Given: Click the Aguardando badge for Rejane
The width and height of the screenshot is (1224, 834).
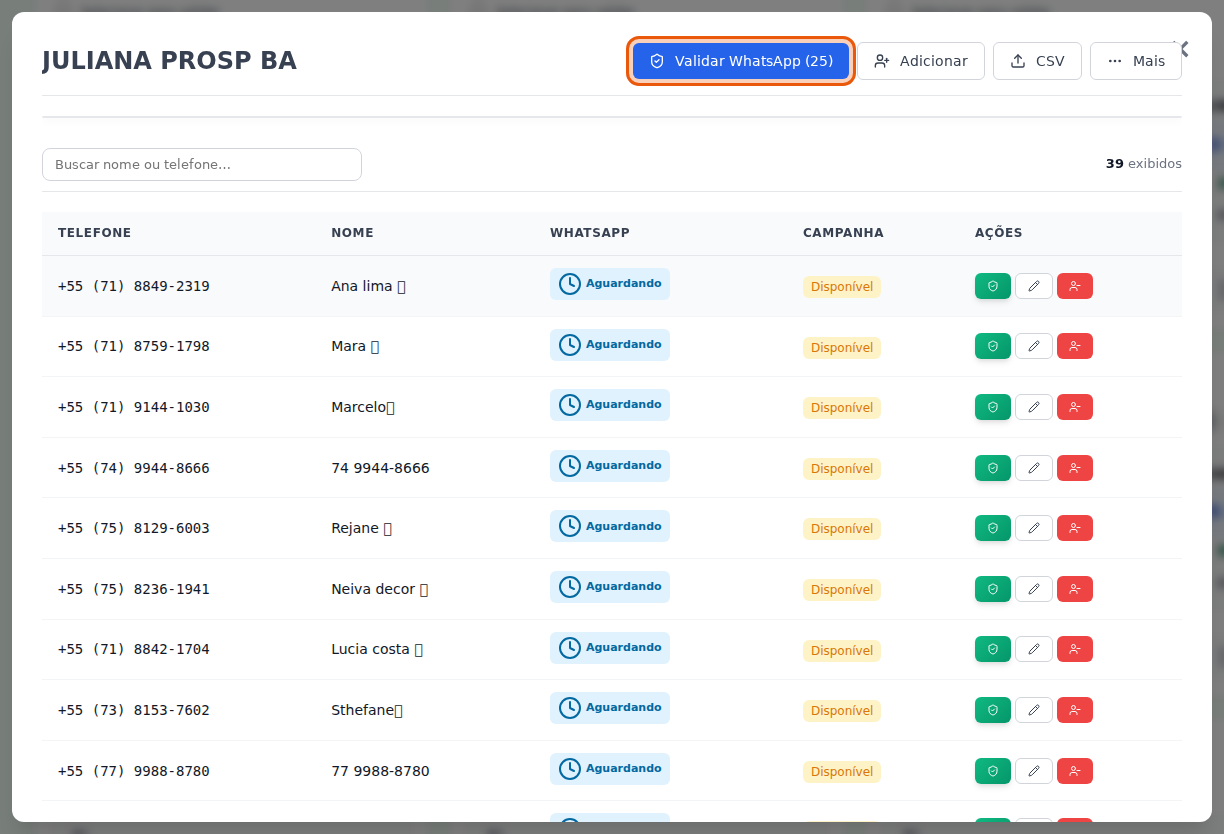Looking at the screenshot, I should [610, 526].
